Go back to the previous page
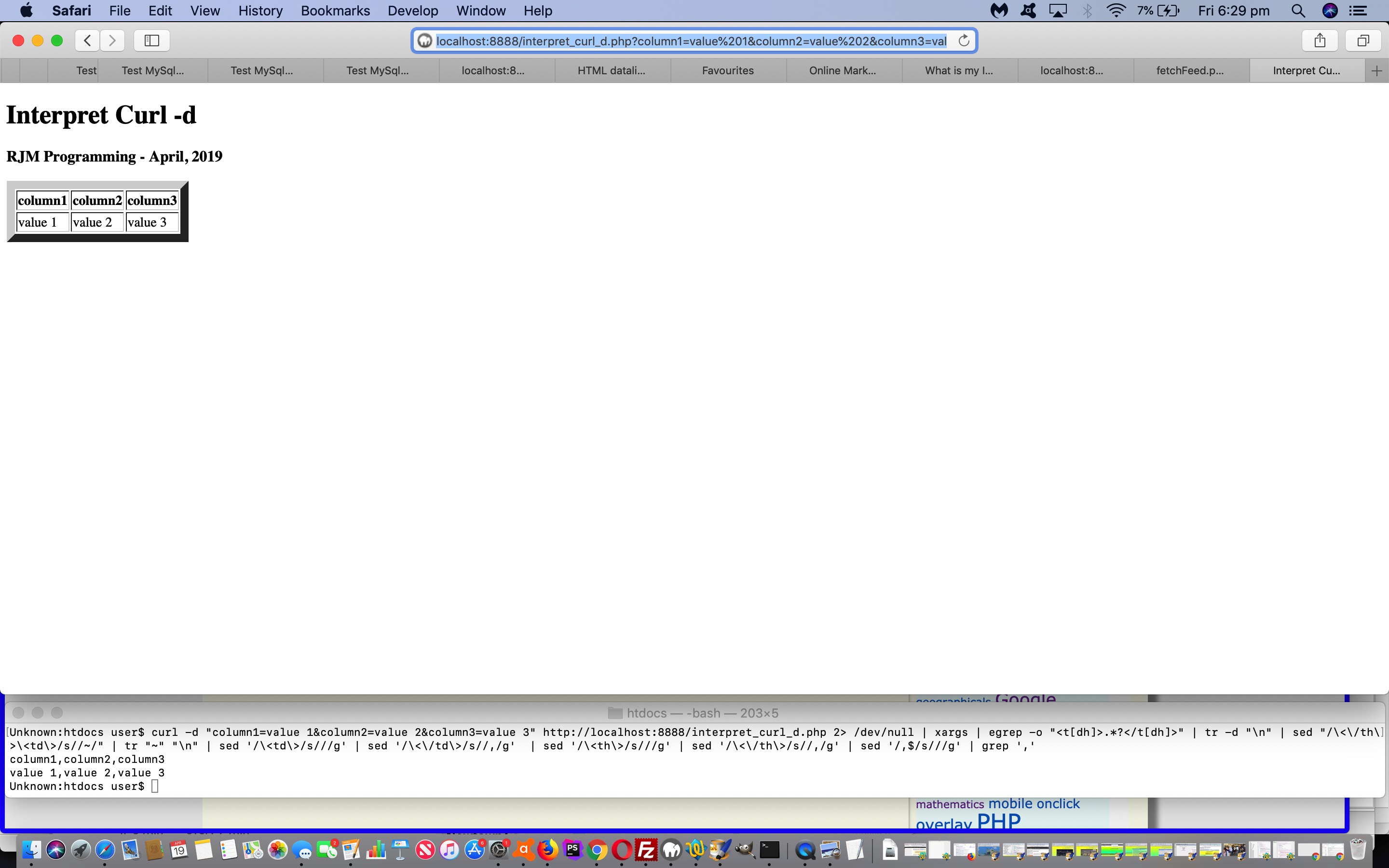The width and height of the screenshot is (1389, 868). [x=87, y=40]
